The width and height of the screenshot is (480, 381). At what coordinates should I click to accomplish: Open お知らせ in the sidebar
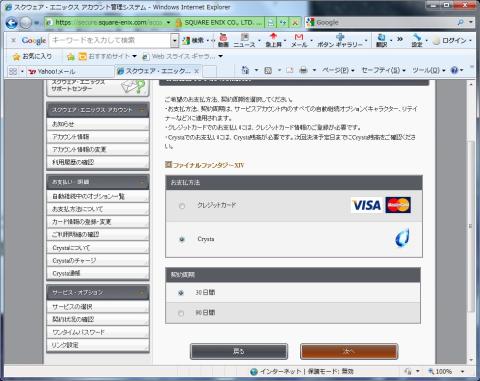point(98,124)
